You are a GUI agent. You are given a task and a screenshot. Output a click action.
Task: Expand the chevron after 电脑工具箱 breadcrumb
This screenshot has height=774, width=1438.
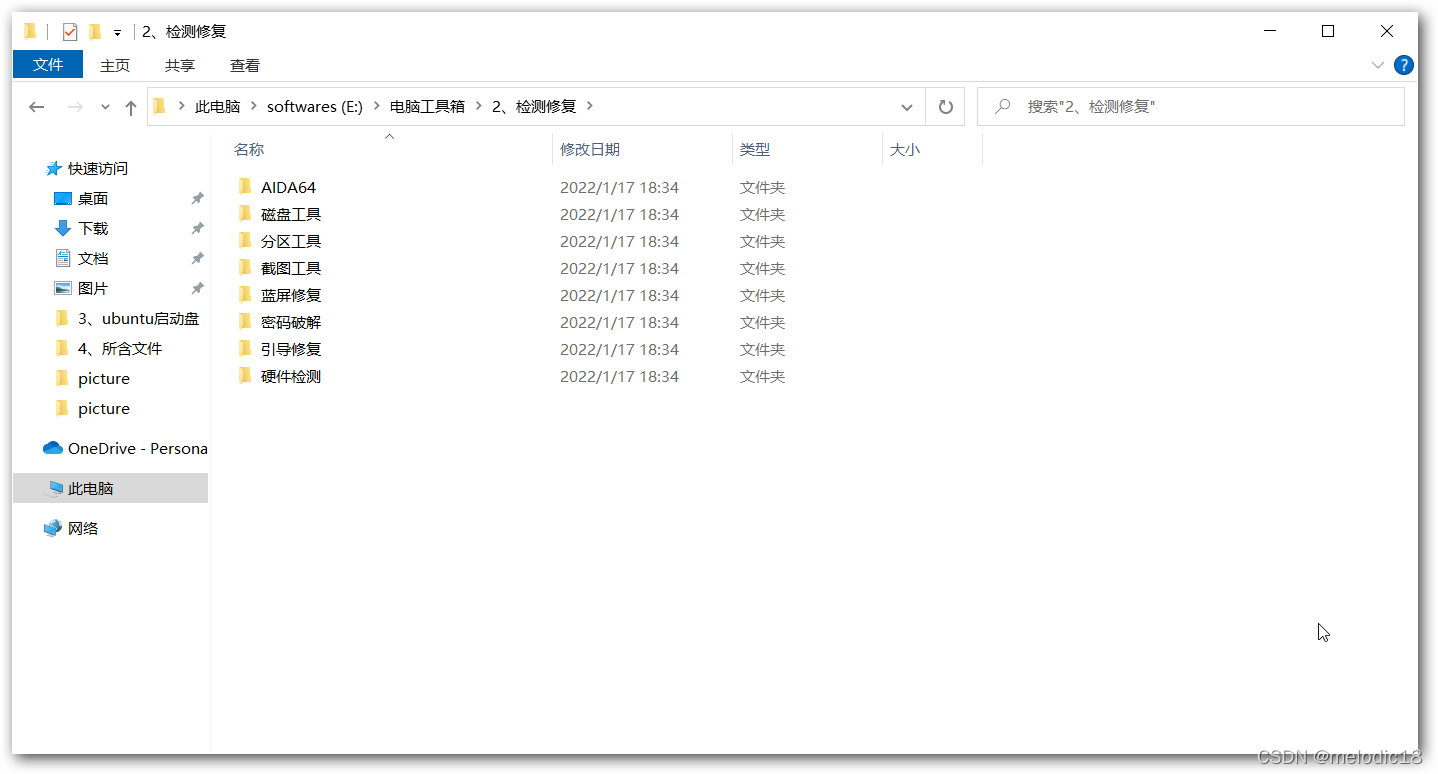(x=479, y=106)
